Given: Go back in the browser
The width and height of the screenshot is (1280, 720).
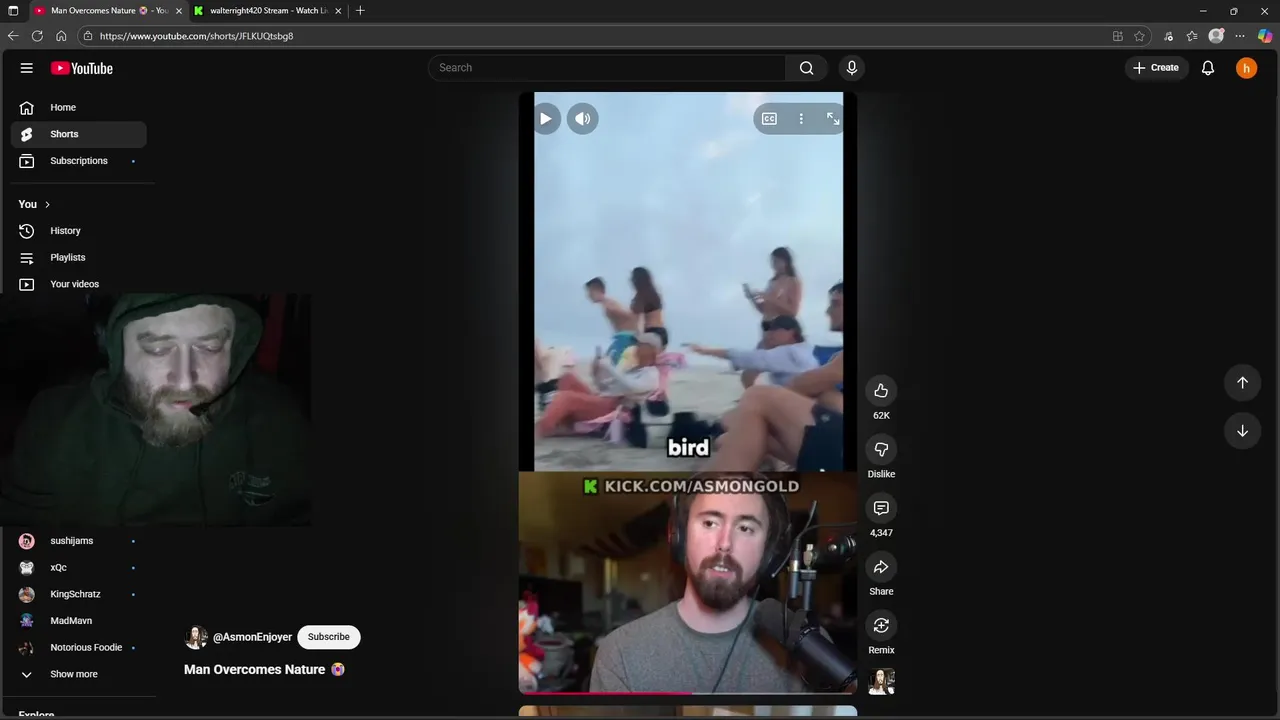Looking at the screenshot, I should [13, 36].
